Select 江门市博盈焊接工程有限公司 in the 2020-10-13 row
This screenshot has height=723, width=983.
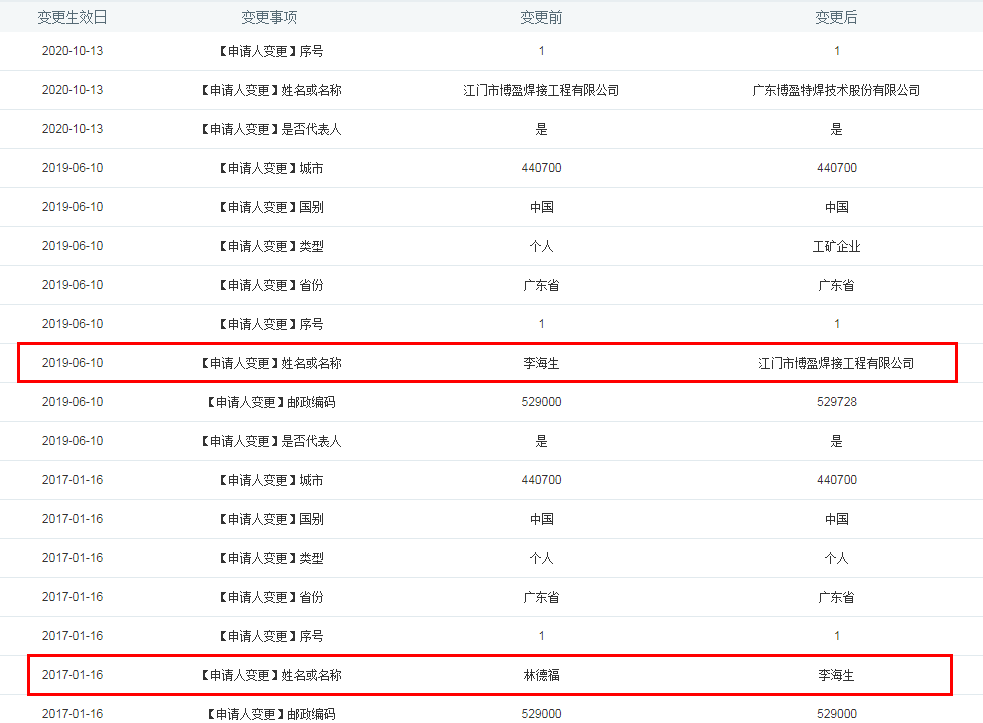(541, 90)
